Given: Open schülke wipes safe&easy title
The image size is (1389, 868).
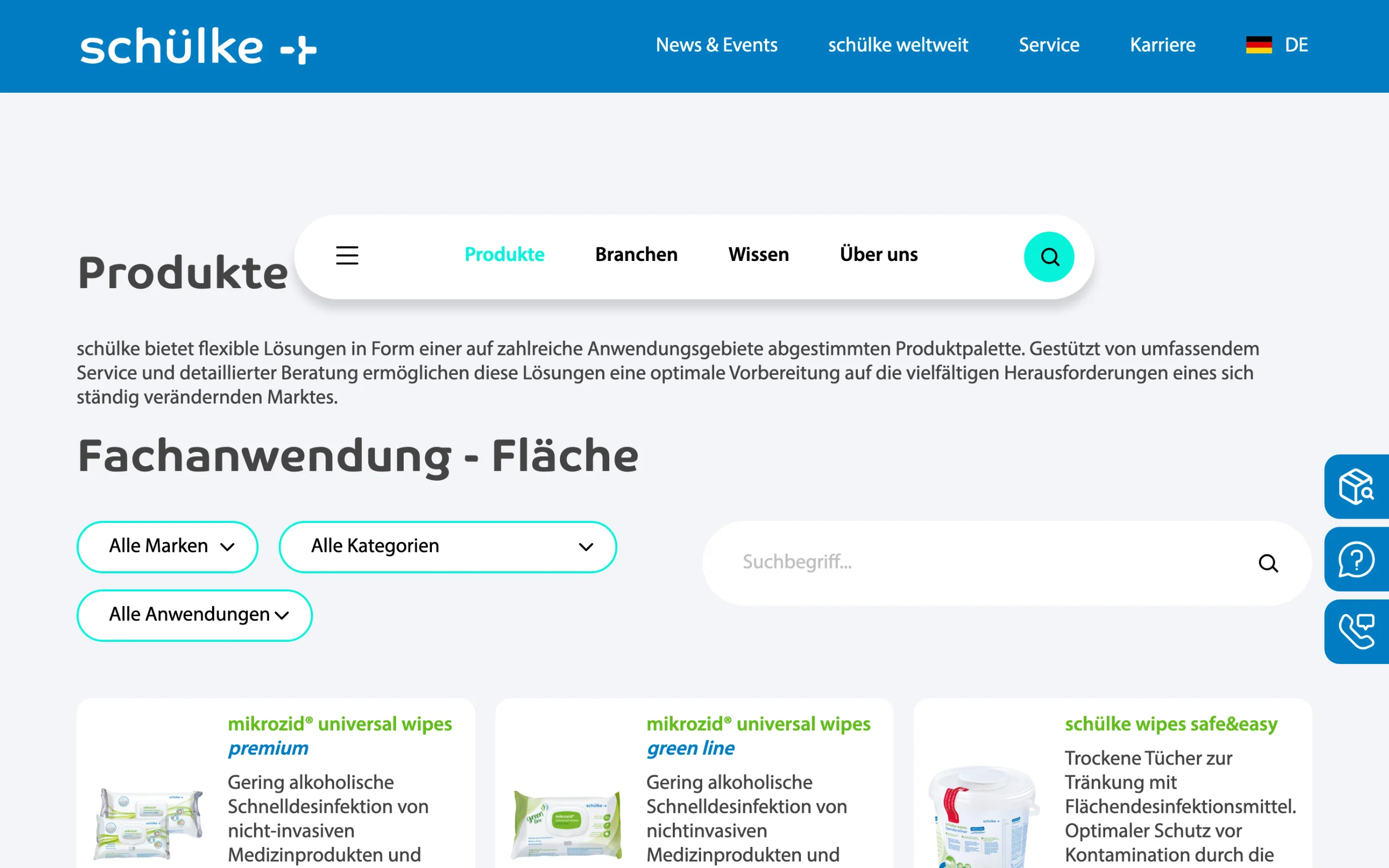Looking at the screenshot, I should [x=1171, y=724].
